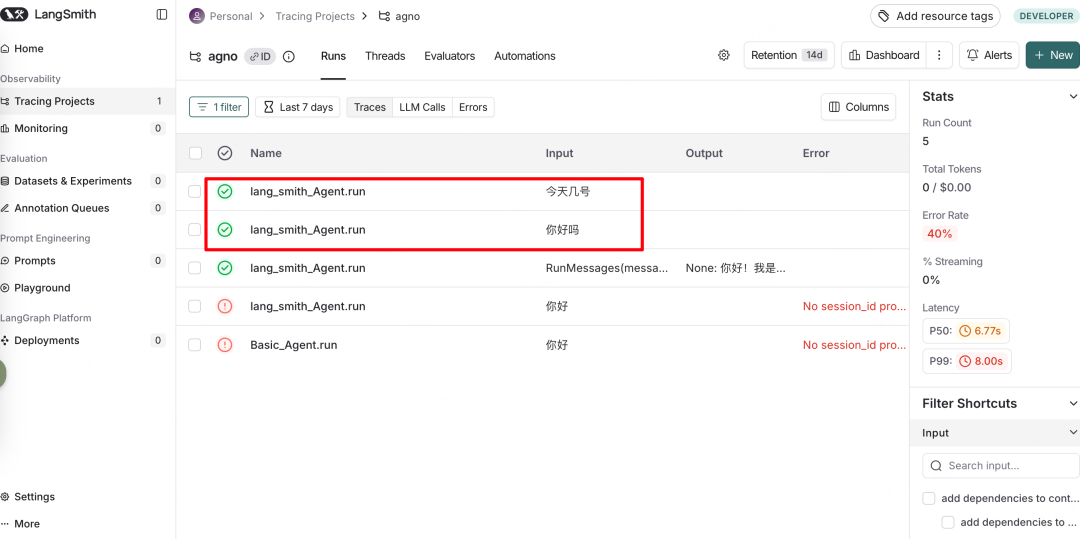Collapse the sidebar with the panel icon
The width and height of the screenshot is (1080, 539).
click(x=162, y=14)
